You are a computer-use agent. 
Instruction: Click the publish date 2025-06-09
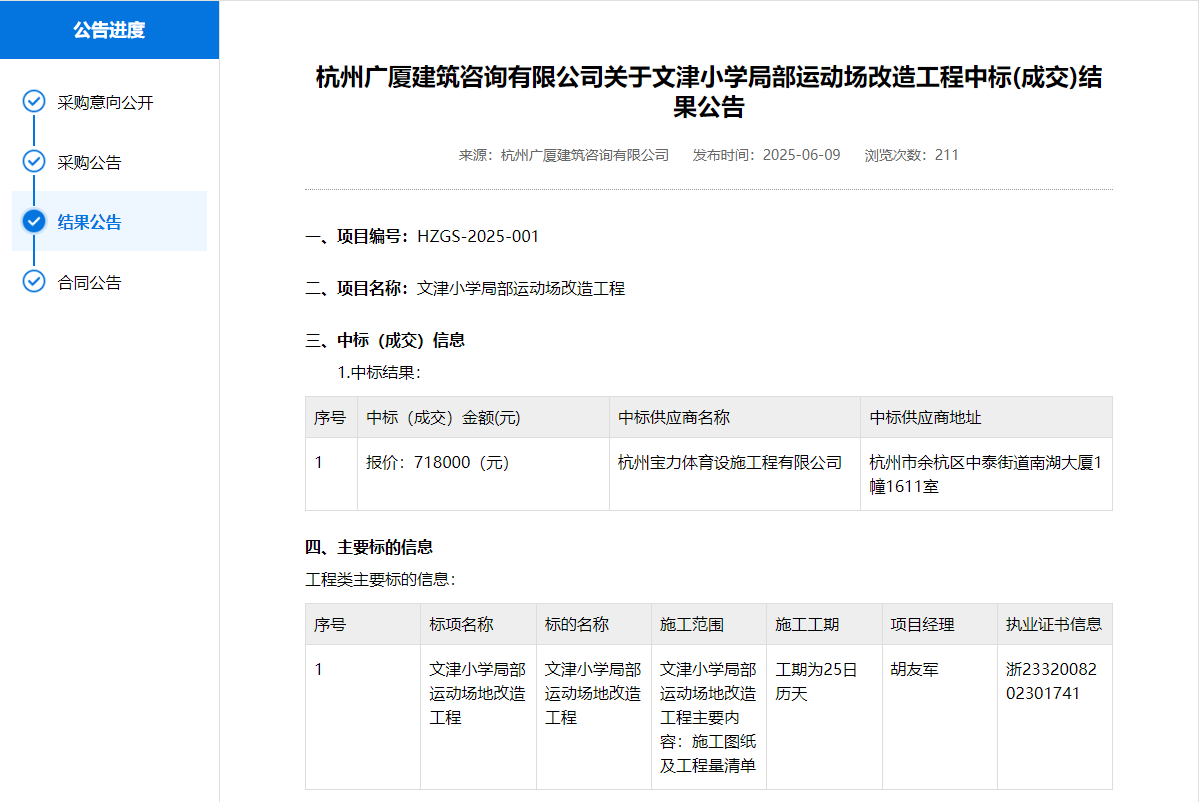(x=801, y=155)
